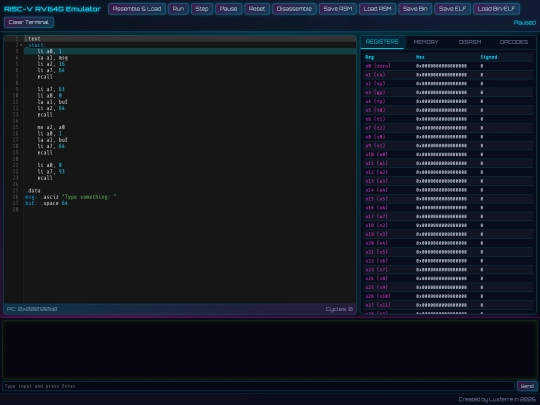540x405 pixels.
Task: Clear the terminal output
Action: pyautogui.click(x=29, y=22)
